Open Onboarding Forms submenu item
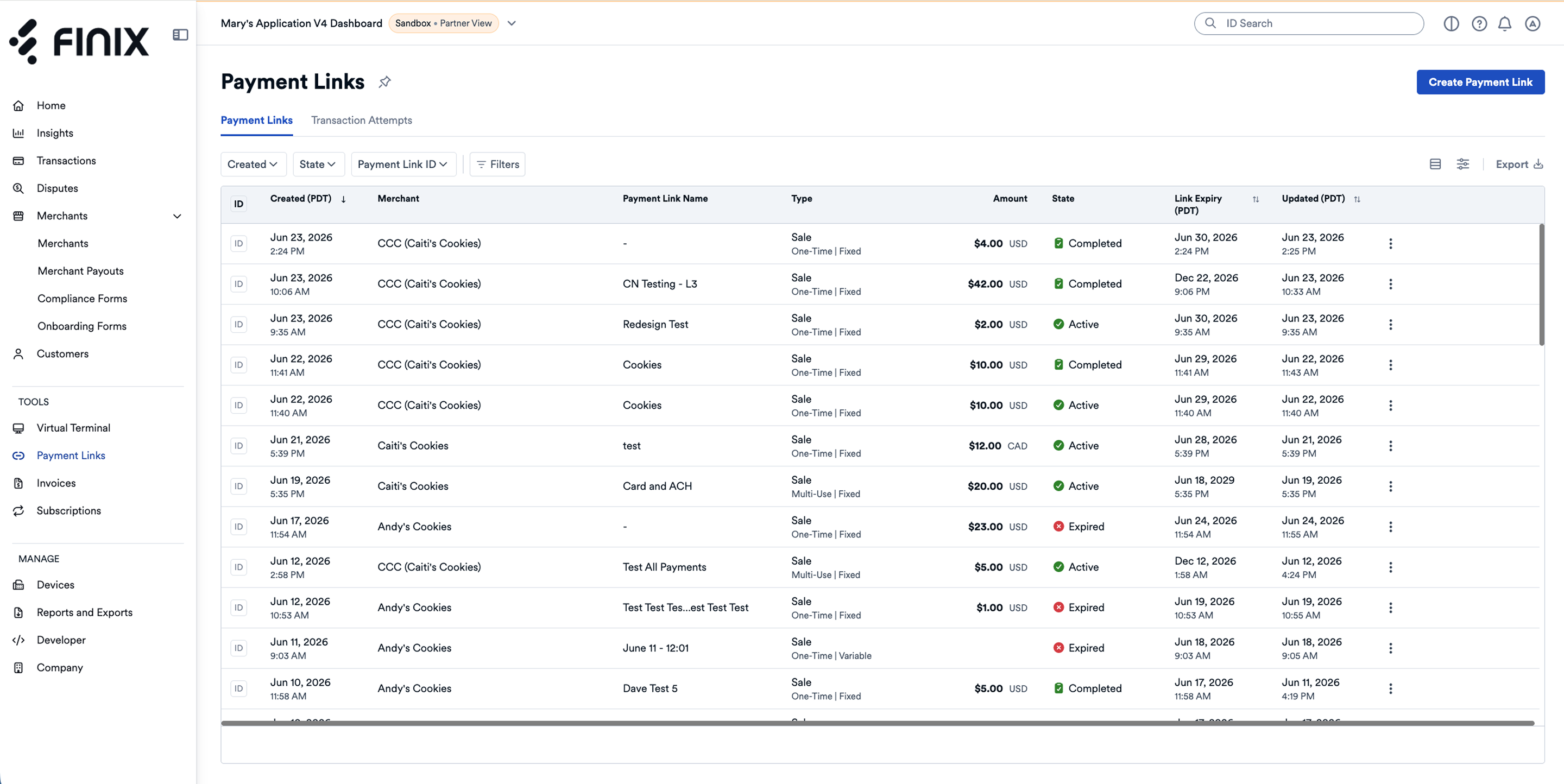The width and height of the screenshot is (1564, 784). [x=82, y=326]
